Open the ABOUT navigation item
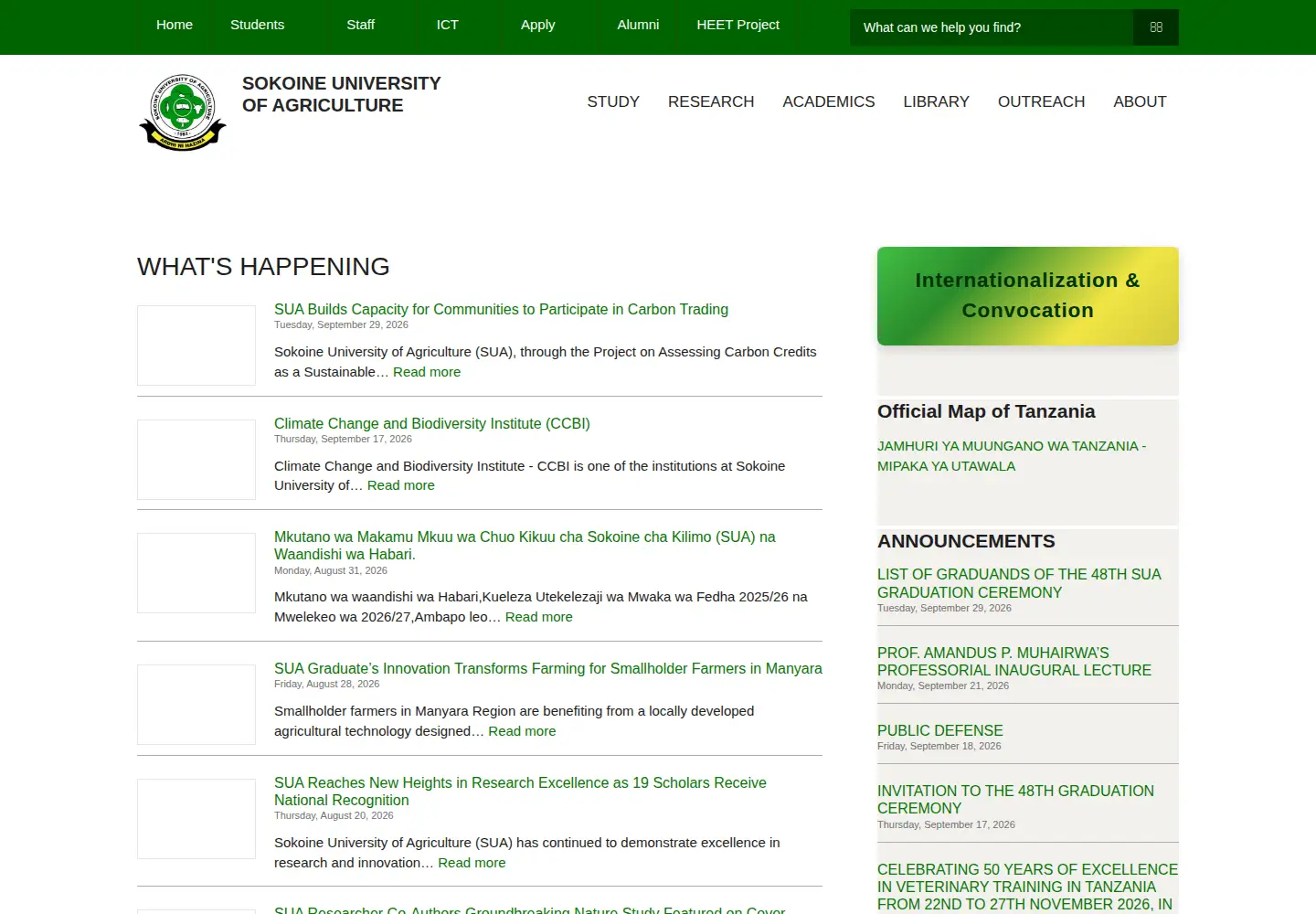 [1140, 101]
